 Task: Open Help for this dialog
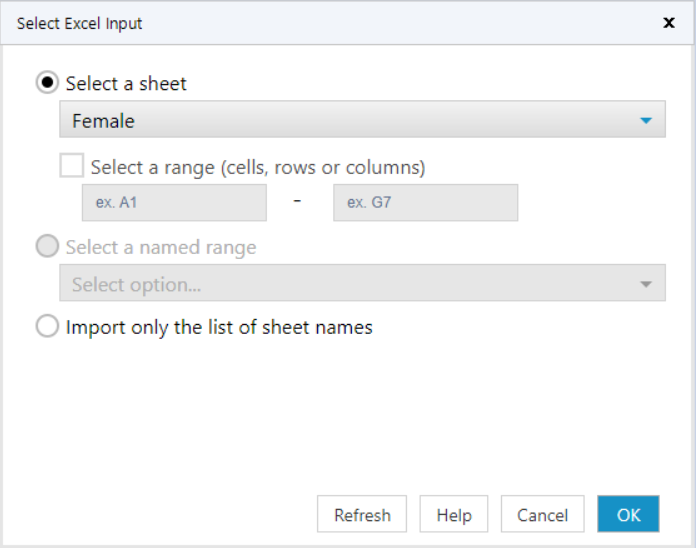[x=453, y=515]
